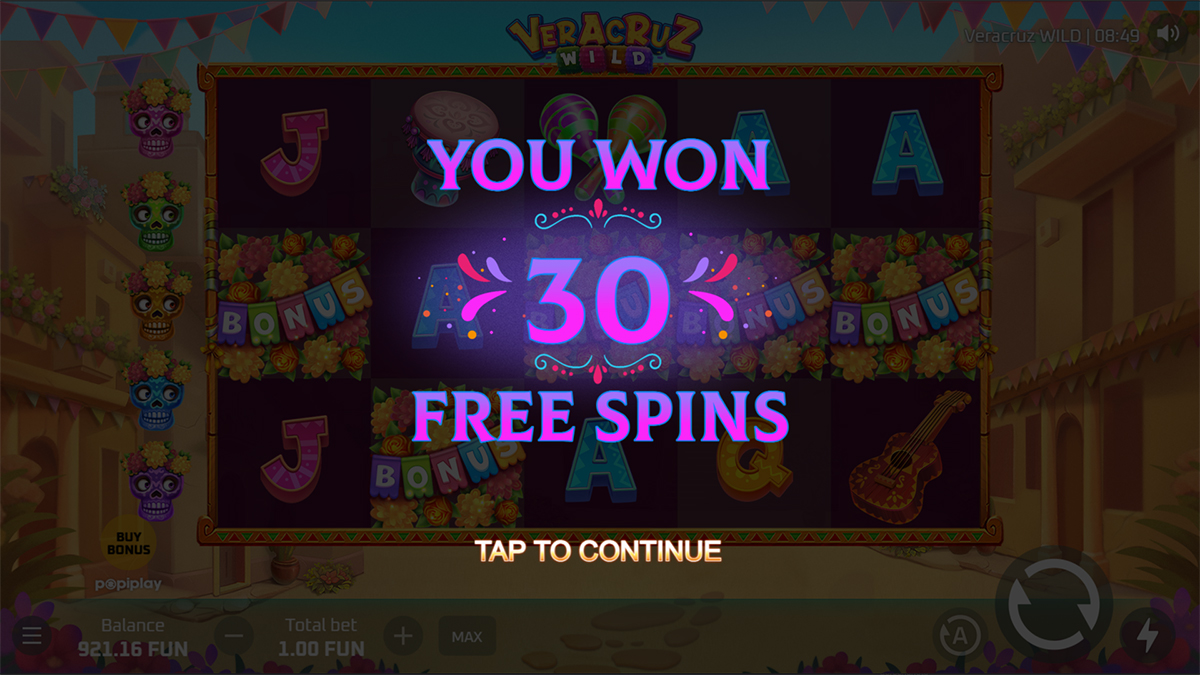Click the Veracruz Wild logo
This screenshot has height=675, width=1200.
click(604, 41)
